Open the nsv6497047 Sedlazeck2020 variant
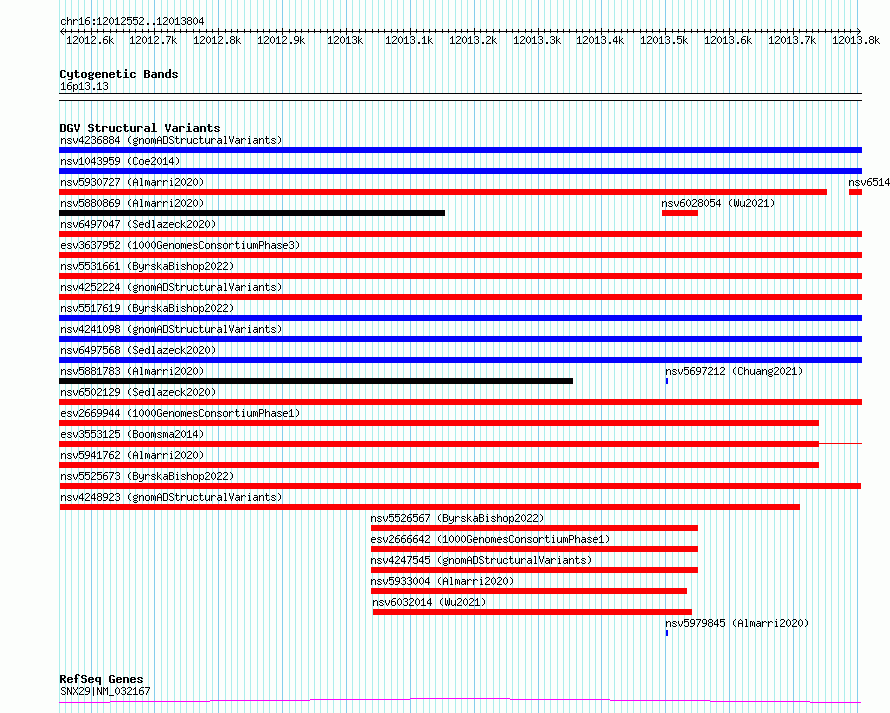The width and height of the screenshot is (890, 713). (138, 224)
